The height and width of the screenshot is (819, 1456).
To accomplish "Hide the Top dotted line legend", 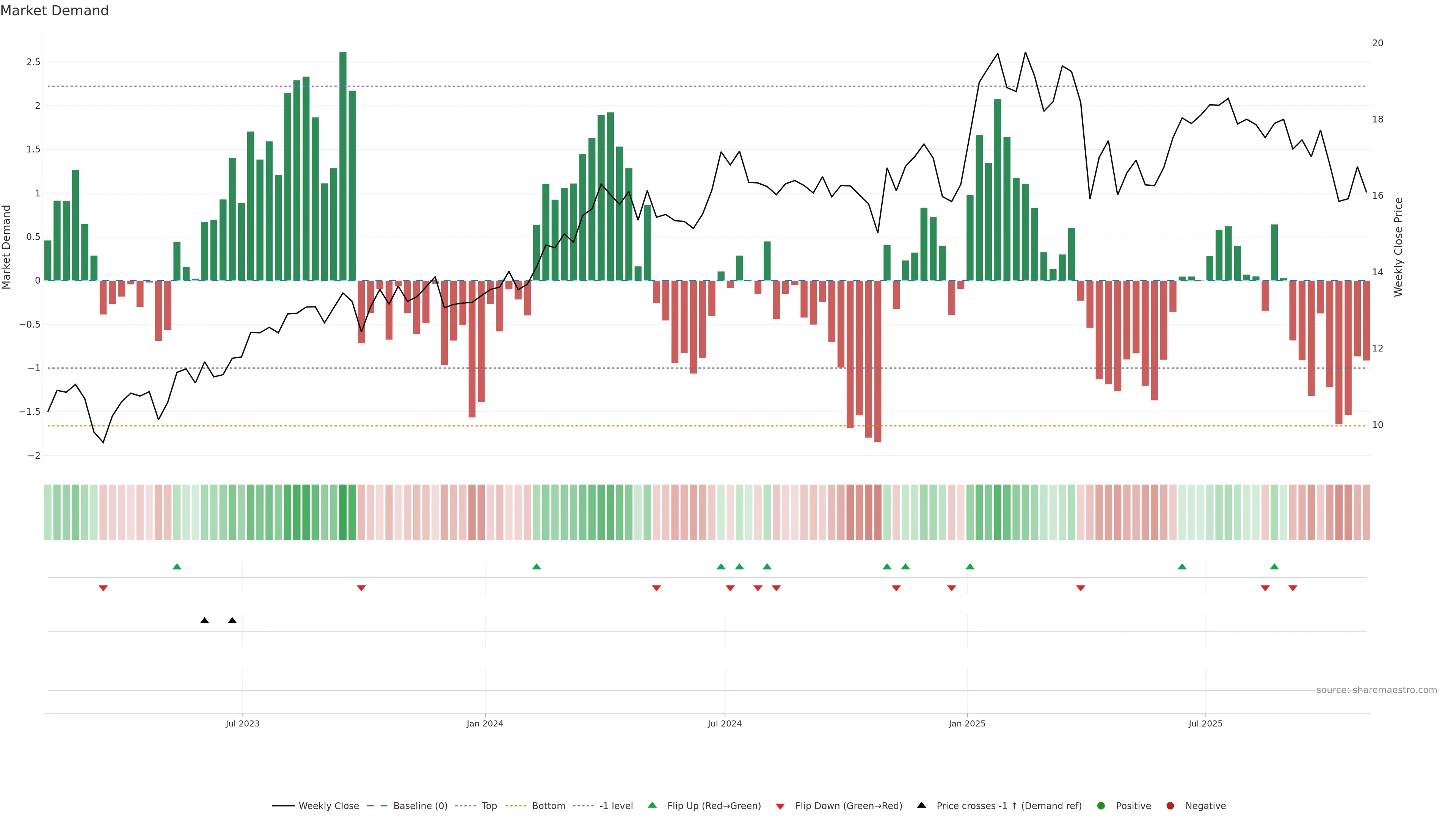I will pyautogui.click(x=489, y=806).
